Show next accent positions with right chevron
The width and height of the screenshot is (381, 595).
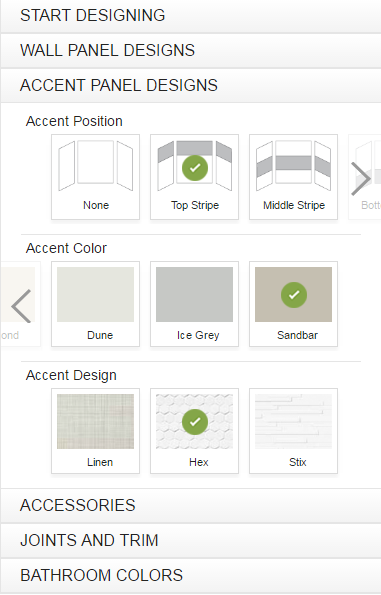361,178
